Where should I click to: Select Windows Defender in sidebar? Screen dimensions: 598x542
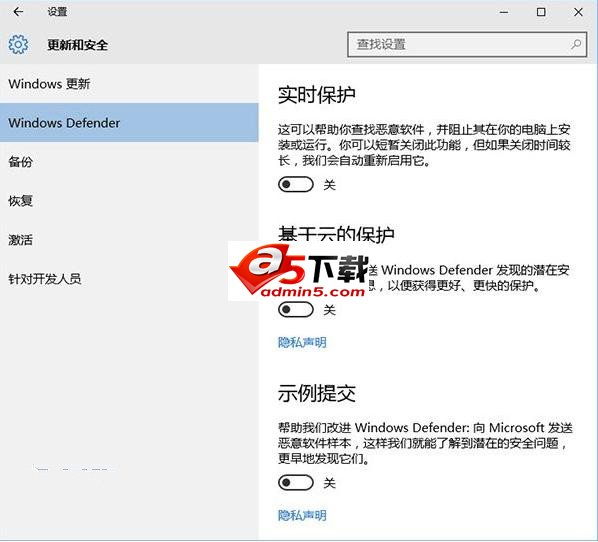point(129,122)
